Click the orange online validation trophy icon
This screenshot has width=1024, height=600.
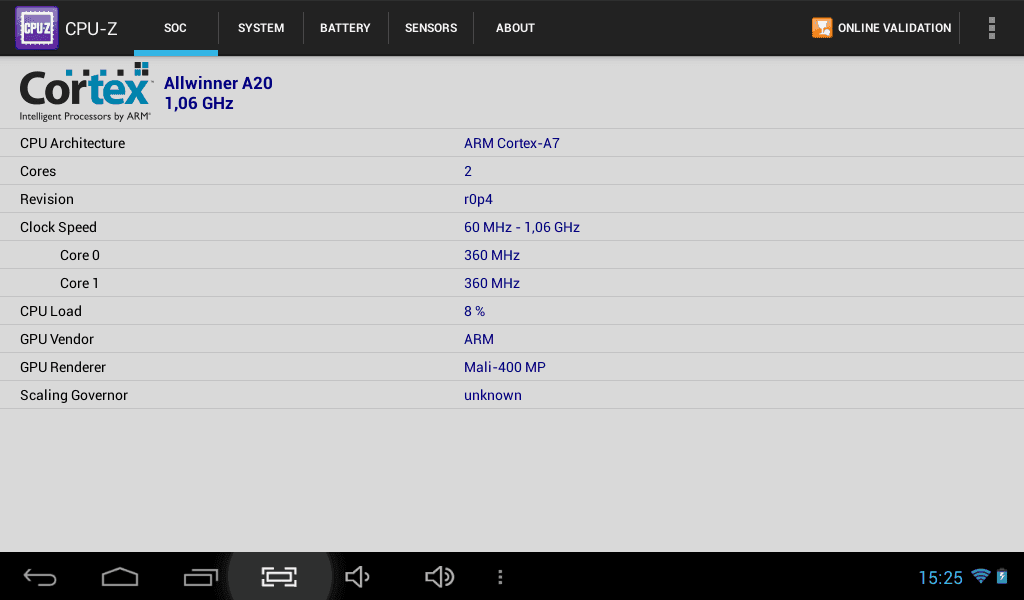point(822,28)
